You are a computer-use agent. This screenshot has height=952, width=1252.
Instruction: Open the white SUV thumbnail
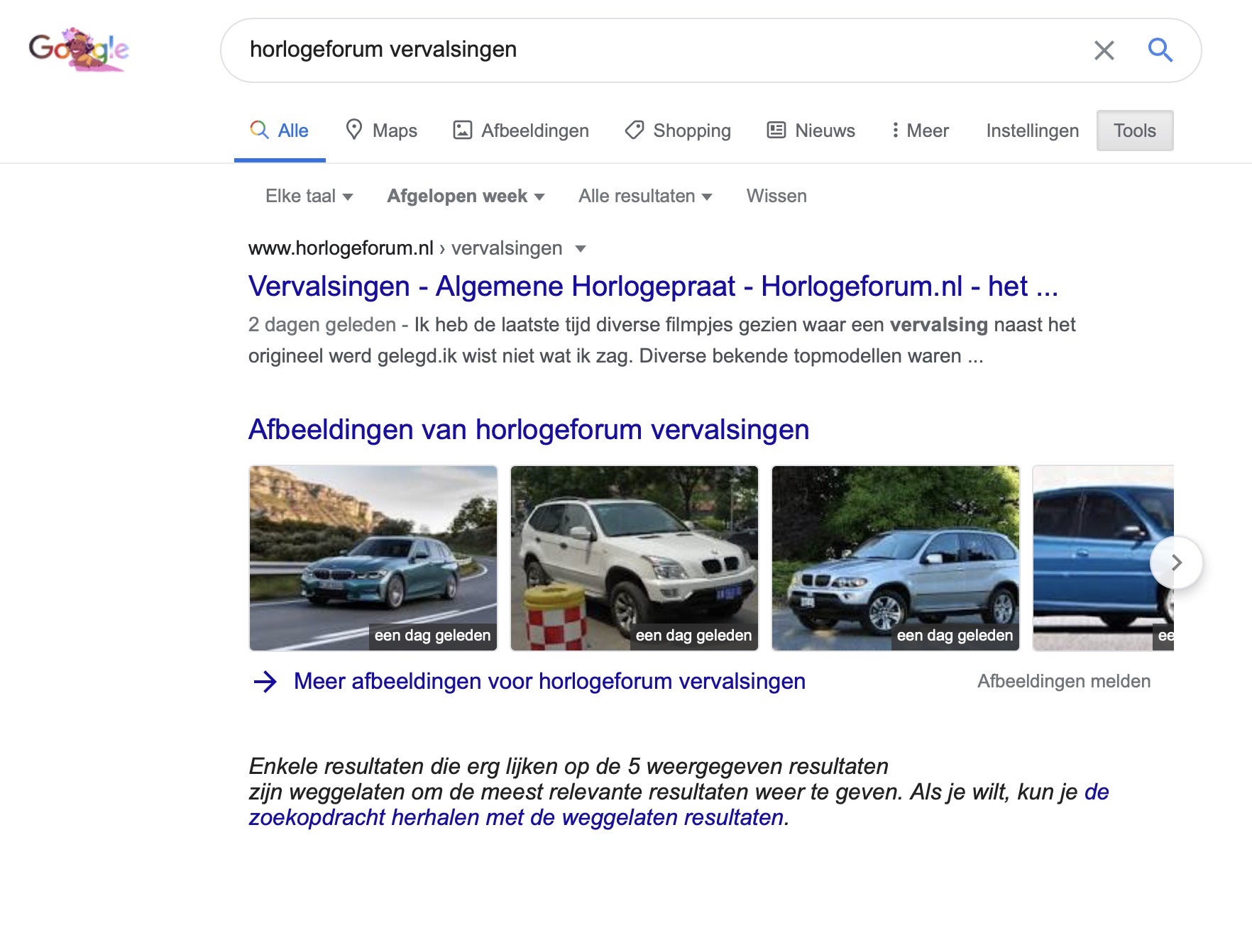click(x=635, y=558)
